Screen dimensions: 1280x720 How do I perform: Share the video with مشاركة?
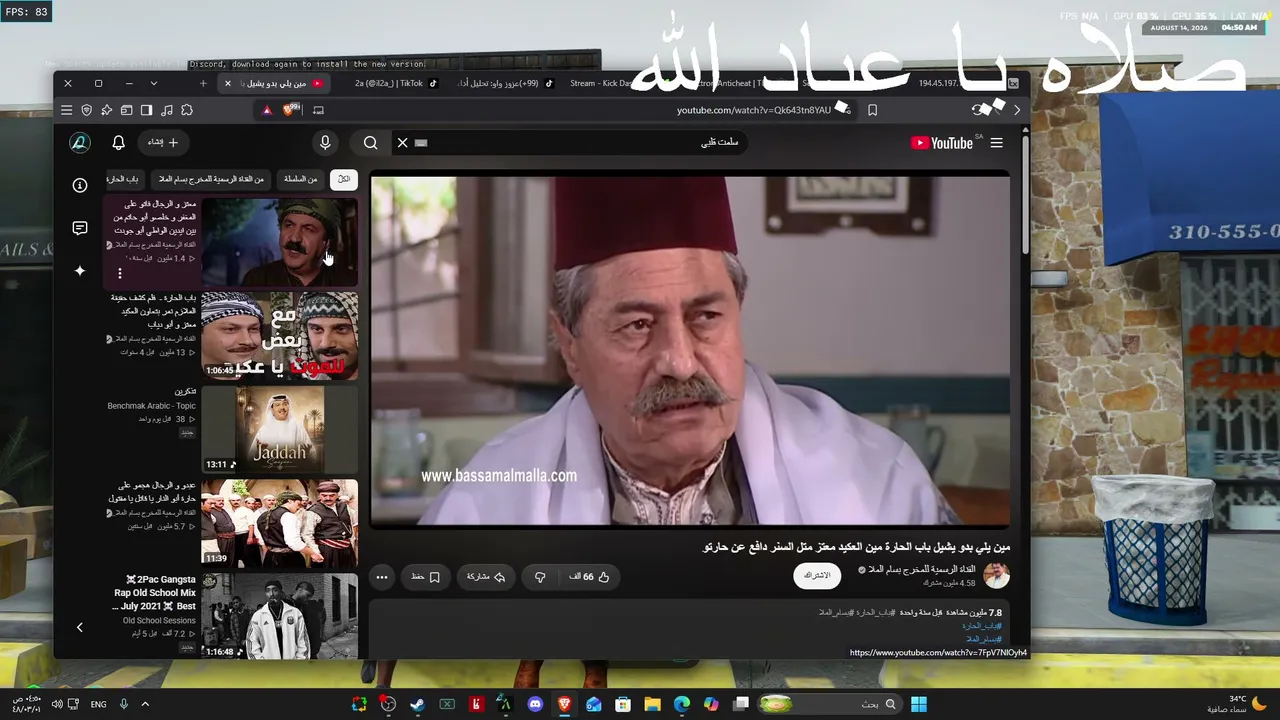coord(486,577)
